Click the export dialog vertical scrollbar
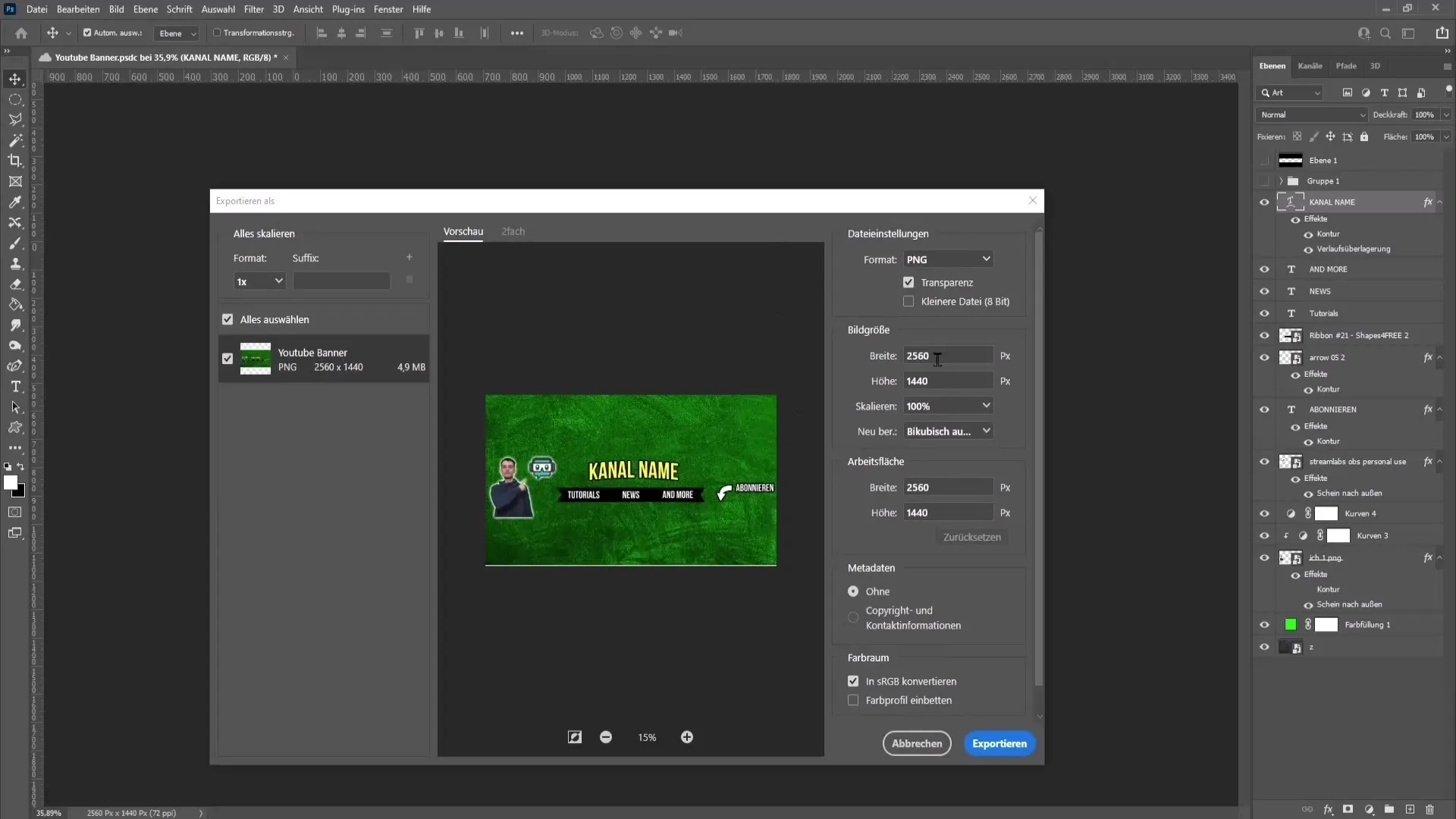This screenshot has width=1456, height=819. point(1039,459)
